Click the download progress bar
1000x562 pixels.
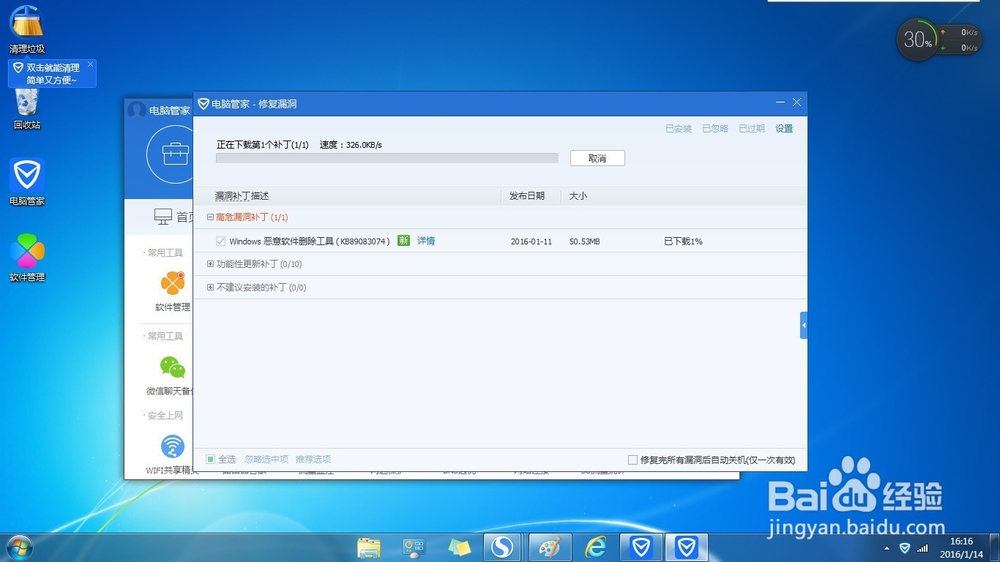[x=386, y=158]
